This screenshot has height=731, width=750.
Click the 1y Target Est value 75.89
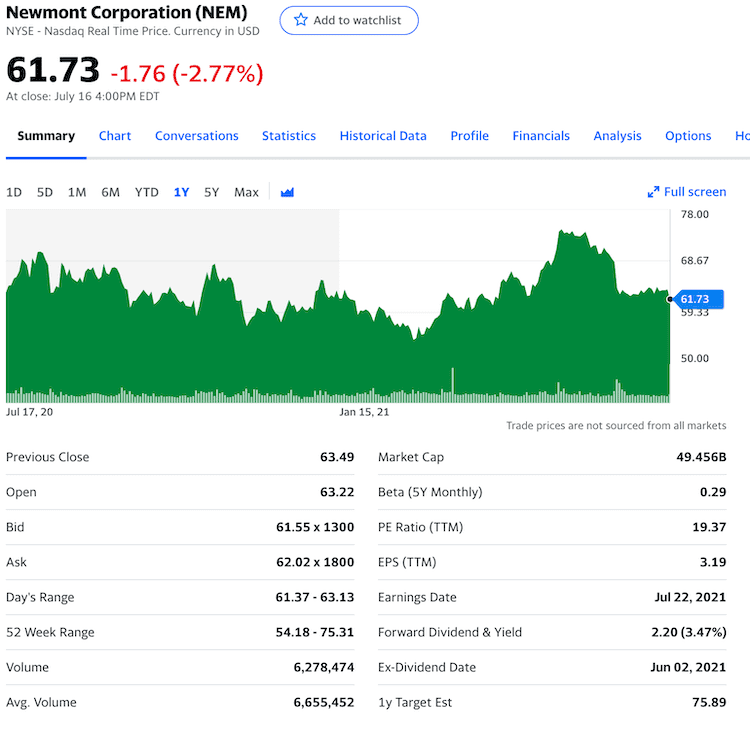[x=709, y=702]
